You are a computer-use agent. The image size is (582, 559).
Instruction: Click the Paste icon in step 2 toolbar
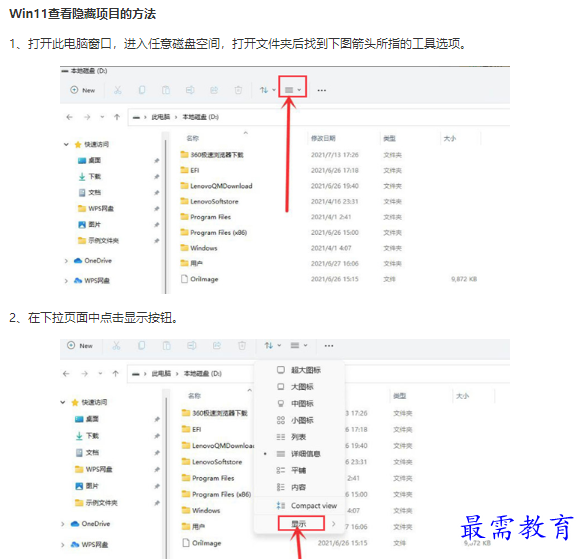click(167, 346)
